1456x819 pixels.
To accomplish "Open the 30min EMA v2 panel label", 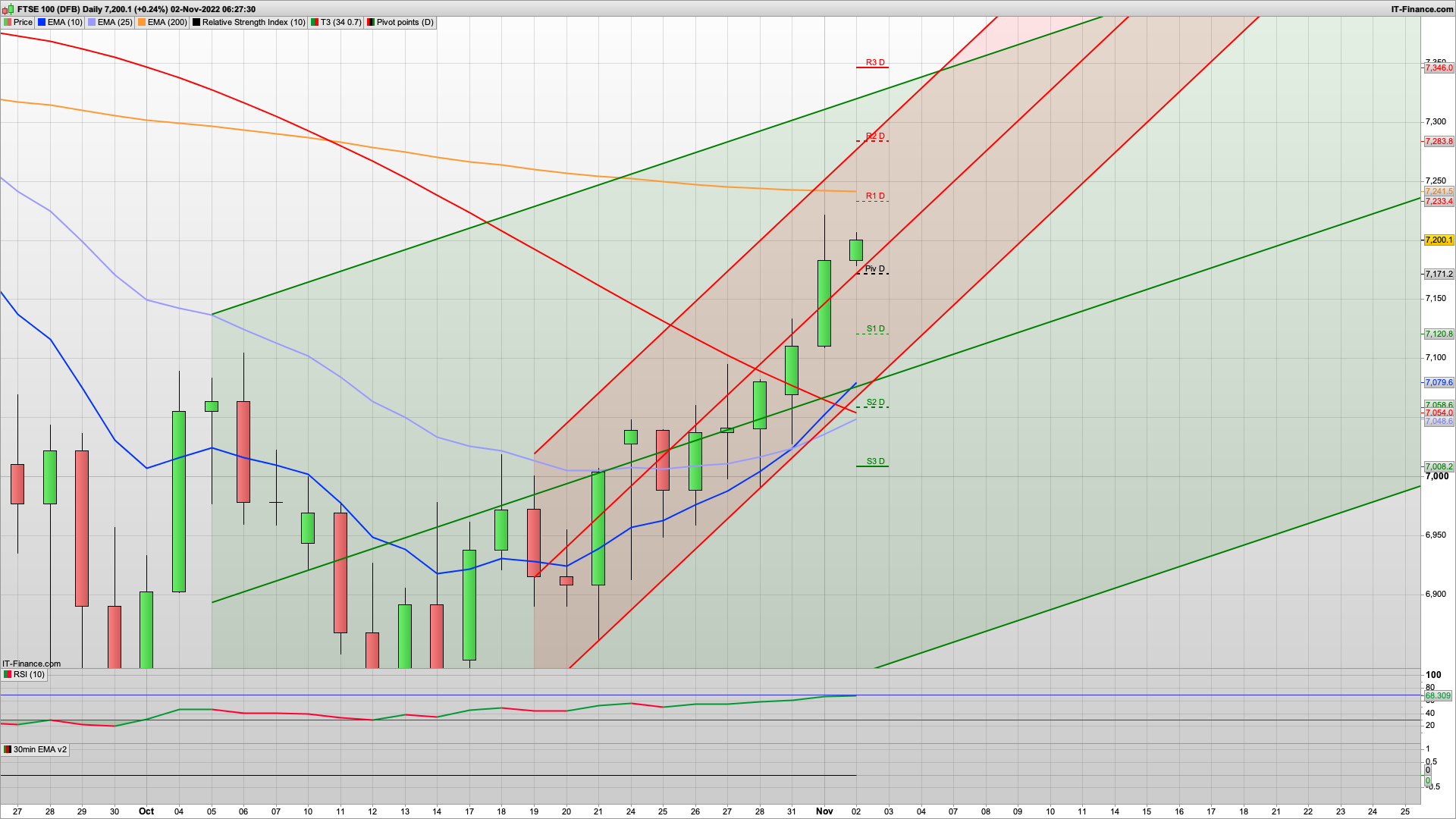I will 35,749.
